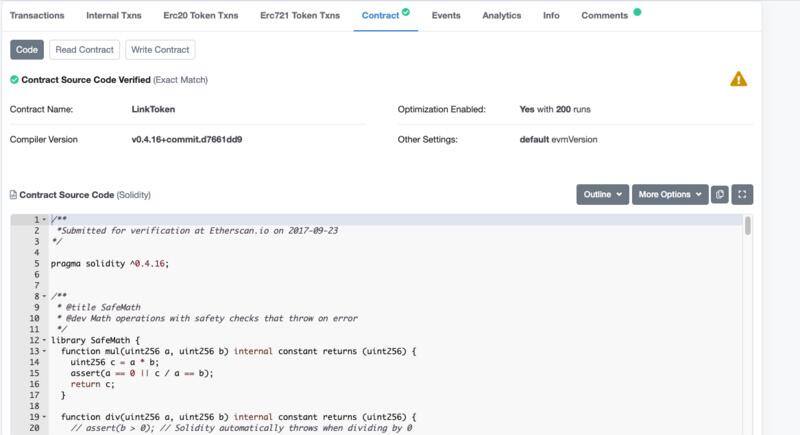
Task: Click the 'Other Settings:' label
Action: pyautogui.click(x=428, y=139)
